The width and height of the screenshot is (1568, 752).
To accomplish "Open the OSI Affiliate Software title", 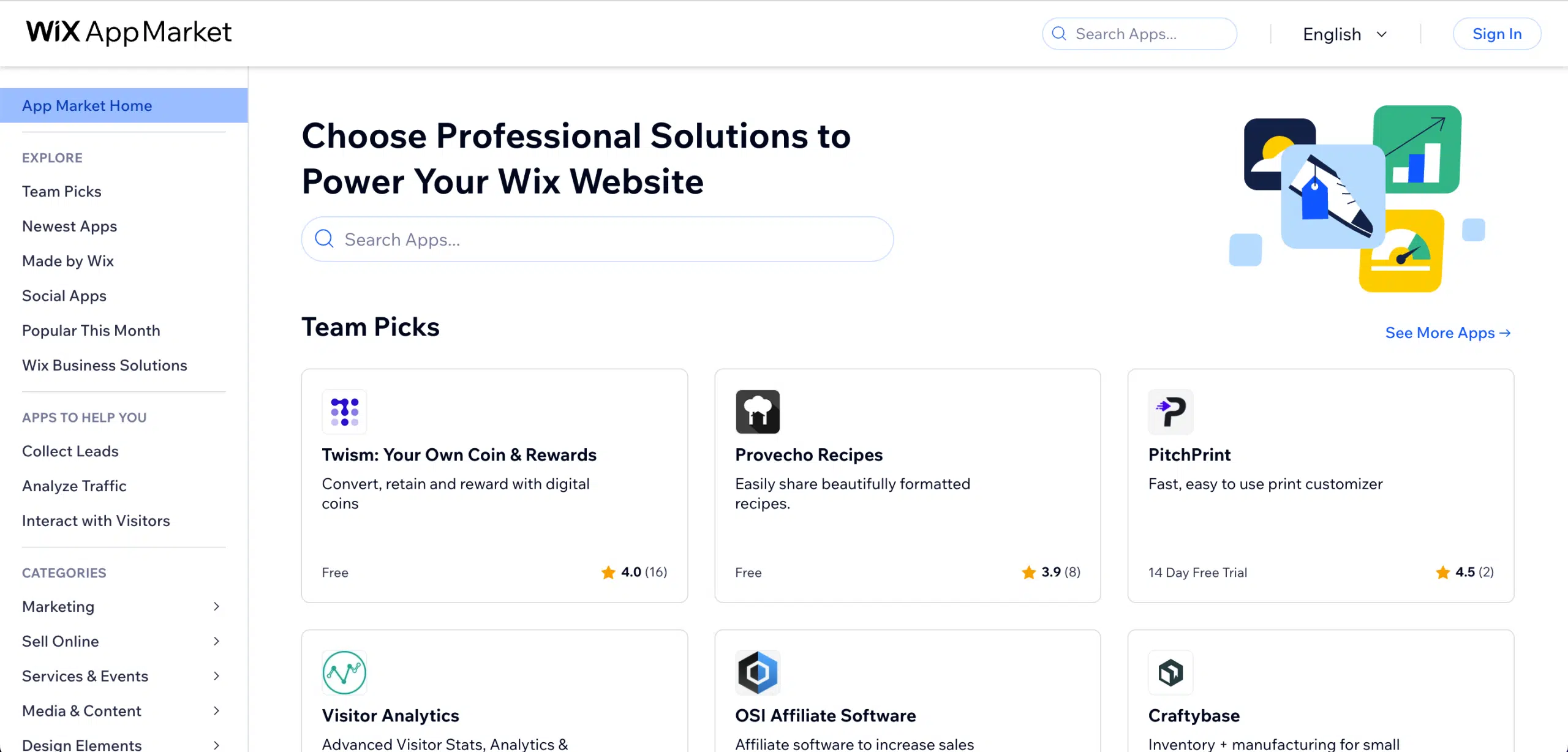I will tap(826, 716).
